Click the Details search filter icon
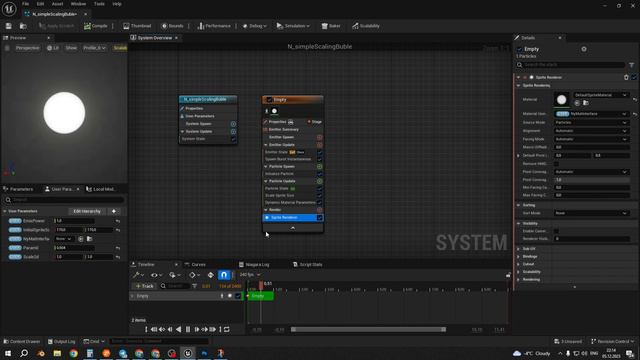This screenshot has height=360, width=640. tap(631, 65)
